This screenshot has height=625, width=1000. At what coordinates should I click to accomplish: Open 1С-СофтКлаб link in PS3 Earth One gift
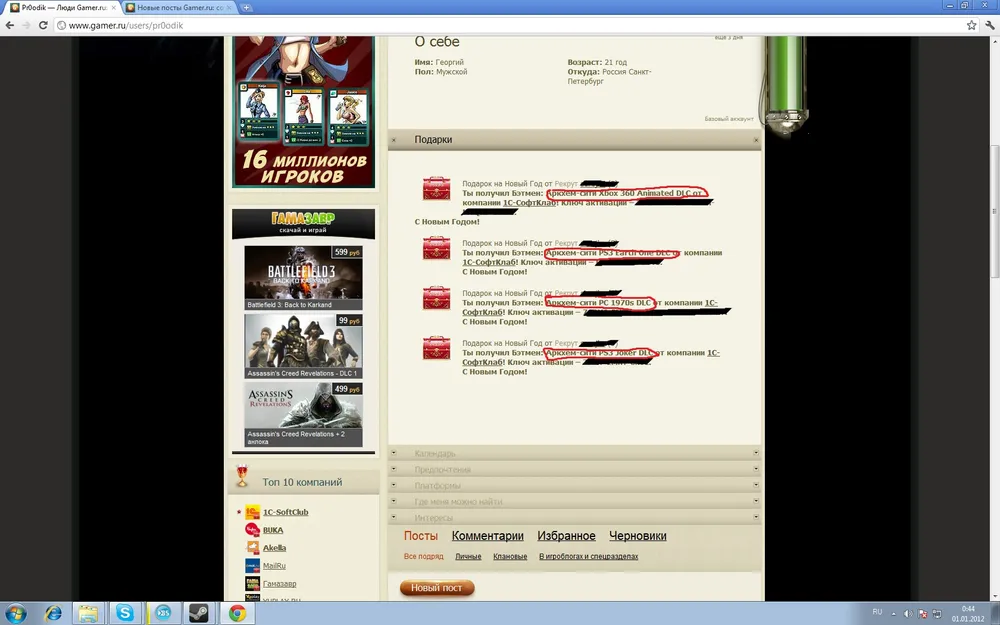pos(489,262)
